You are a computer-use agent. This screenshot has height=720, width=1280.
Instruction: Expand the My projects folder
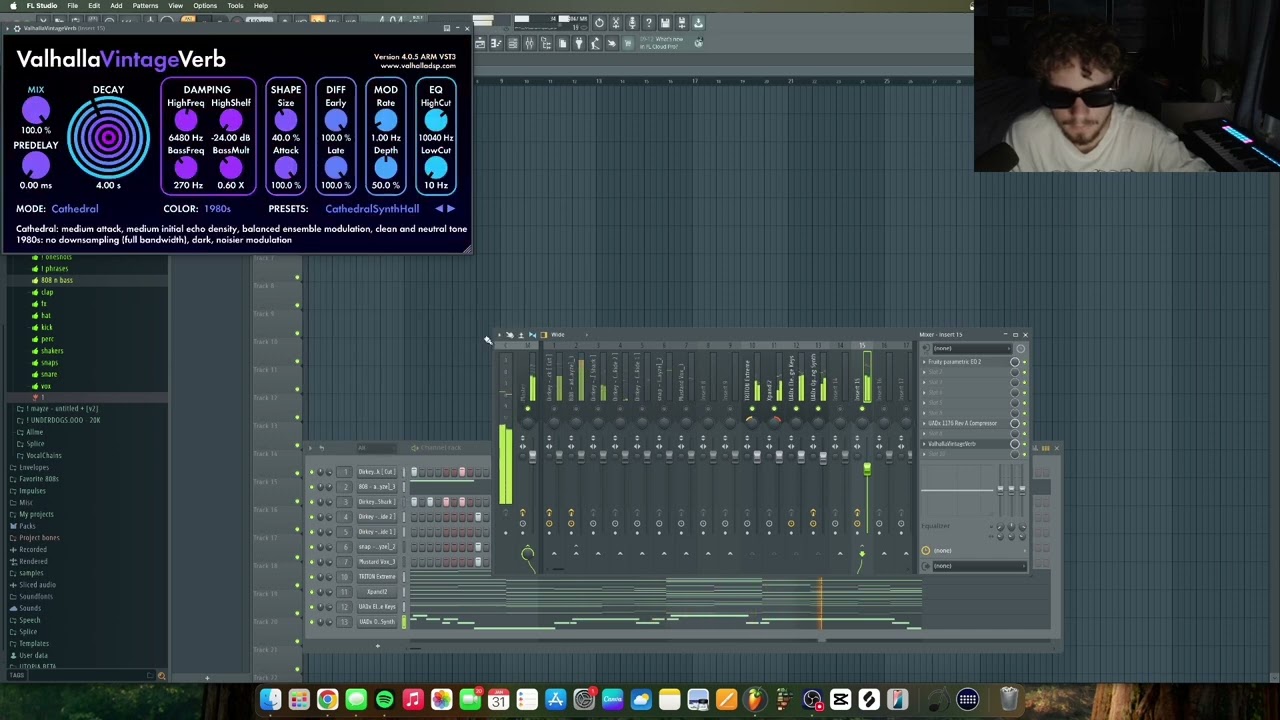(x=36, y=514)
